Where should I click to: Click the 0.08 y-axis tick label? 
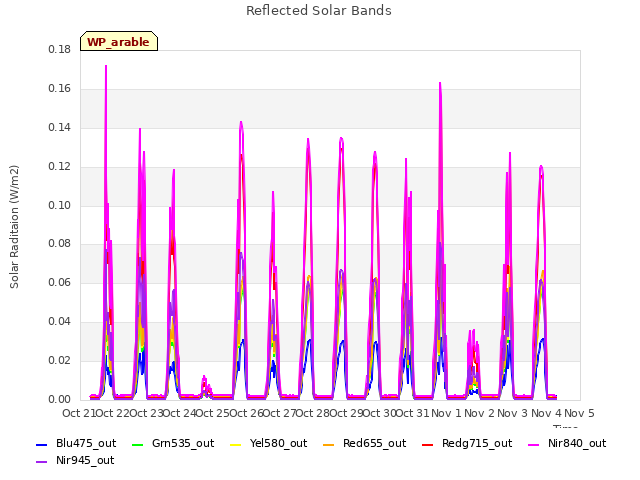pos(59,244)
